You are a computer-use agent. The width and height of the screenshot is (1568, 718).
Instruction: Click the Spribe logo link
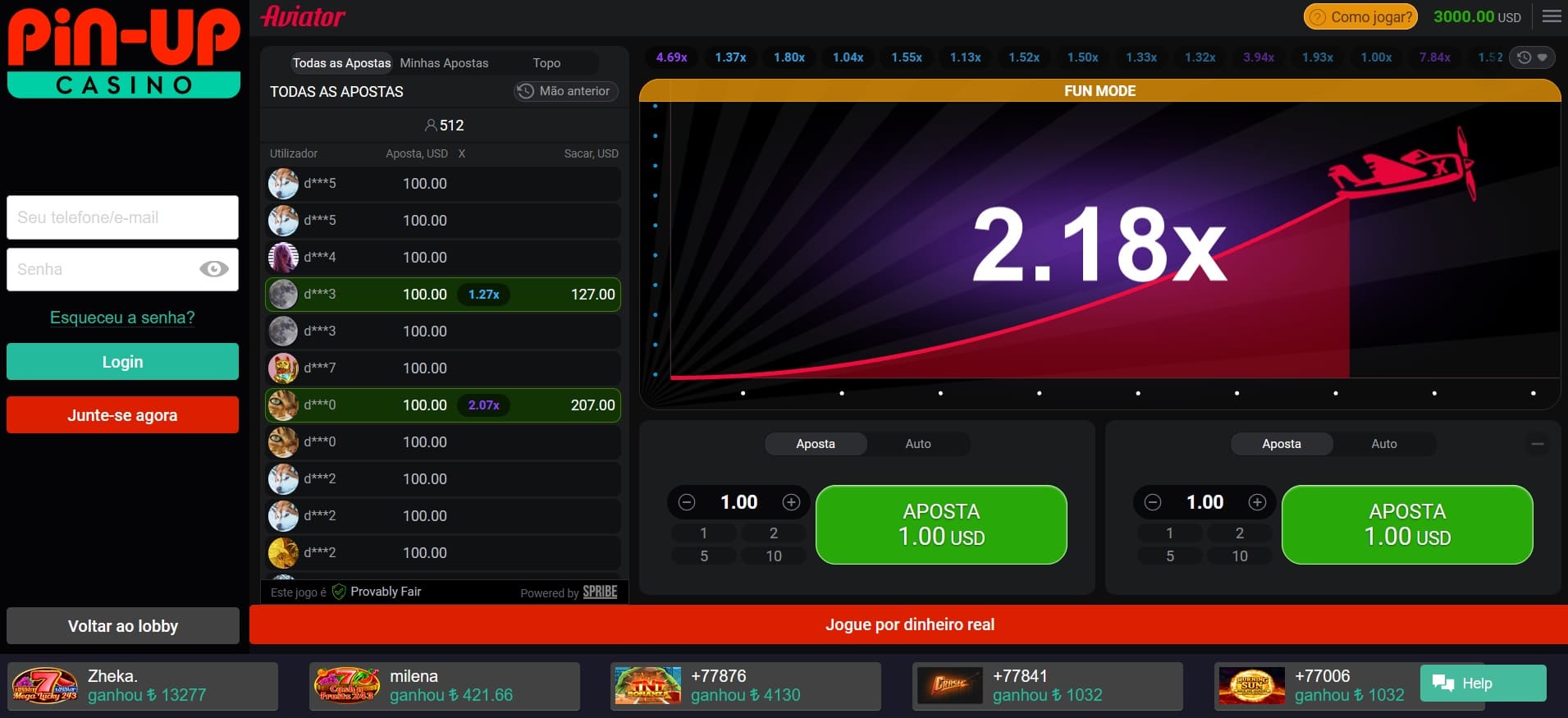[x=600, y=592]
